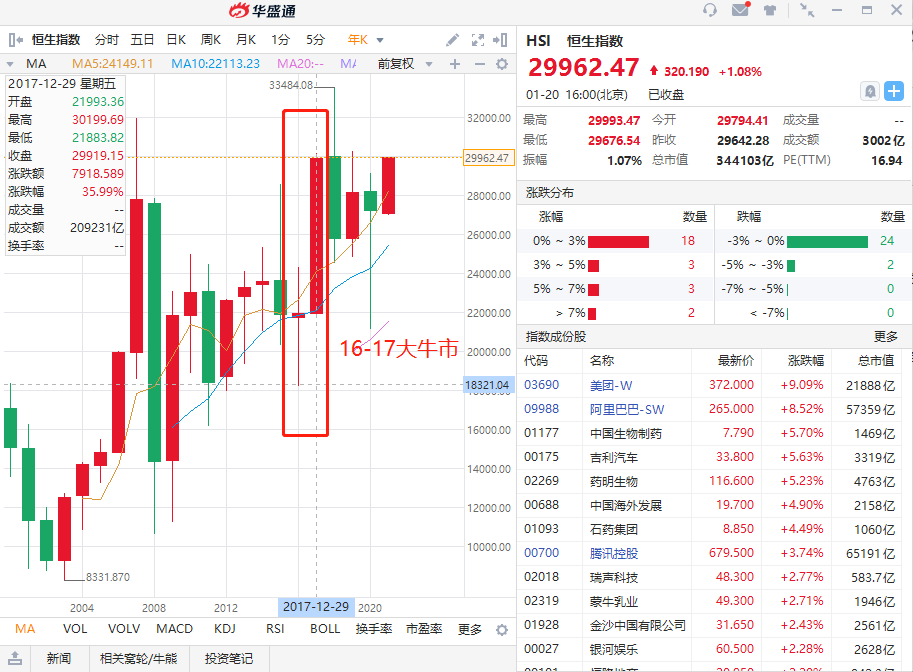
Task: Click the MA5:24149.11 legend label
Action: point(112,64)
